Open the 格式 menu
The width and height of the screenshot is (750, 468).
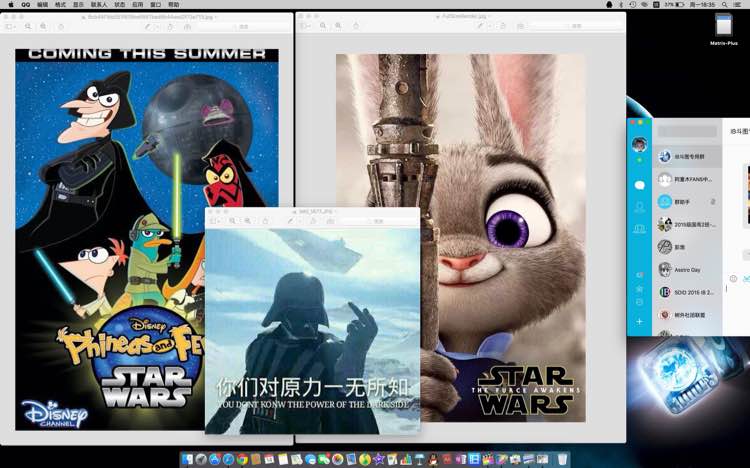coord(60,4)
